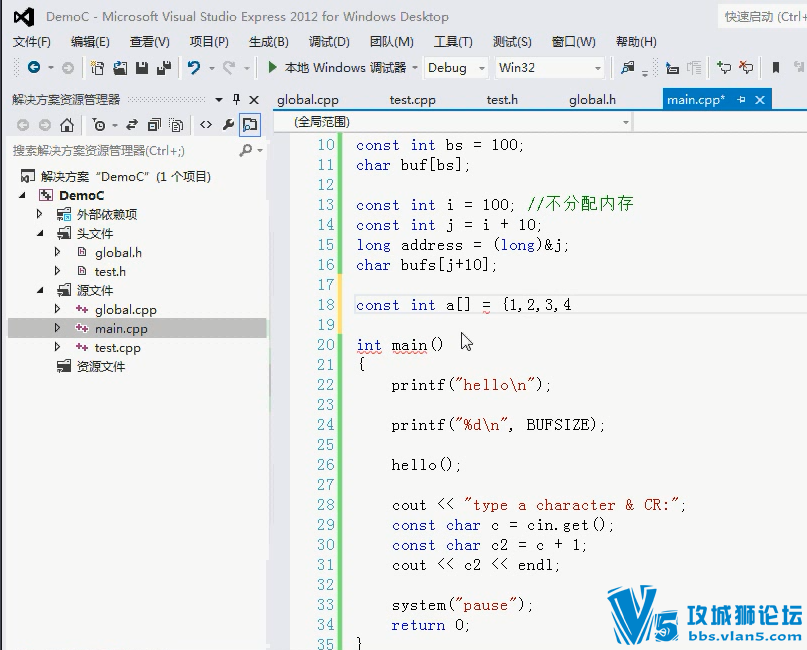The width and height of the screenshot is (807, 650).
Task: Collapse the 头文件 folder
Action: [x=40, y=234]
